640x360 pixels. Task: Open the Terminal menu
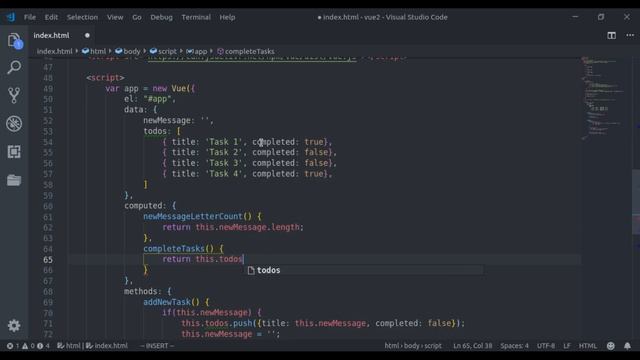(x=196, y=17)
